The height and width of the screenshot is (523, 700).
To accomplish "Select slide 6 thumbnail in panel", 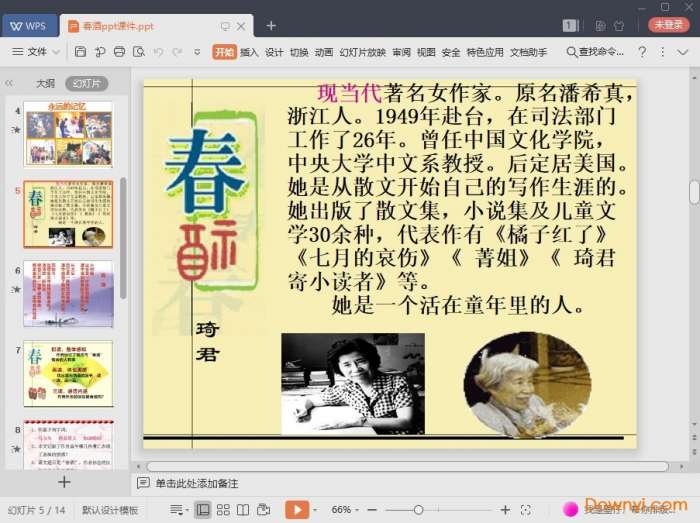I will [x=68, y=294].
